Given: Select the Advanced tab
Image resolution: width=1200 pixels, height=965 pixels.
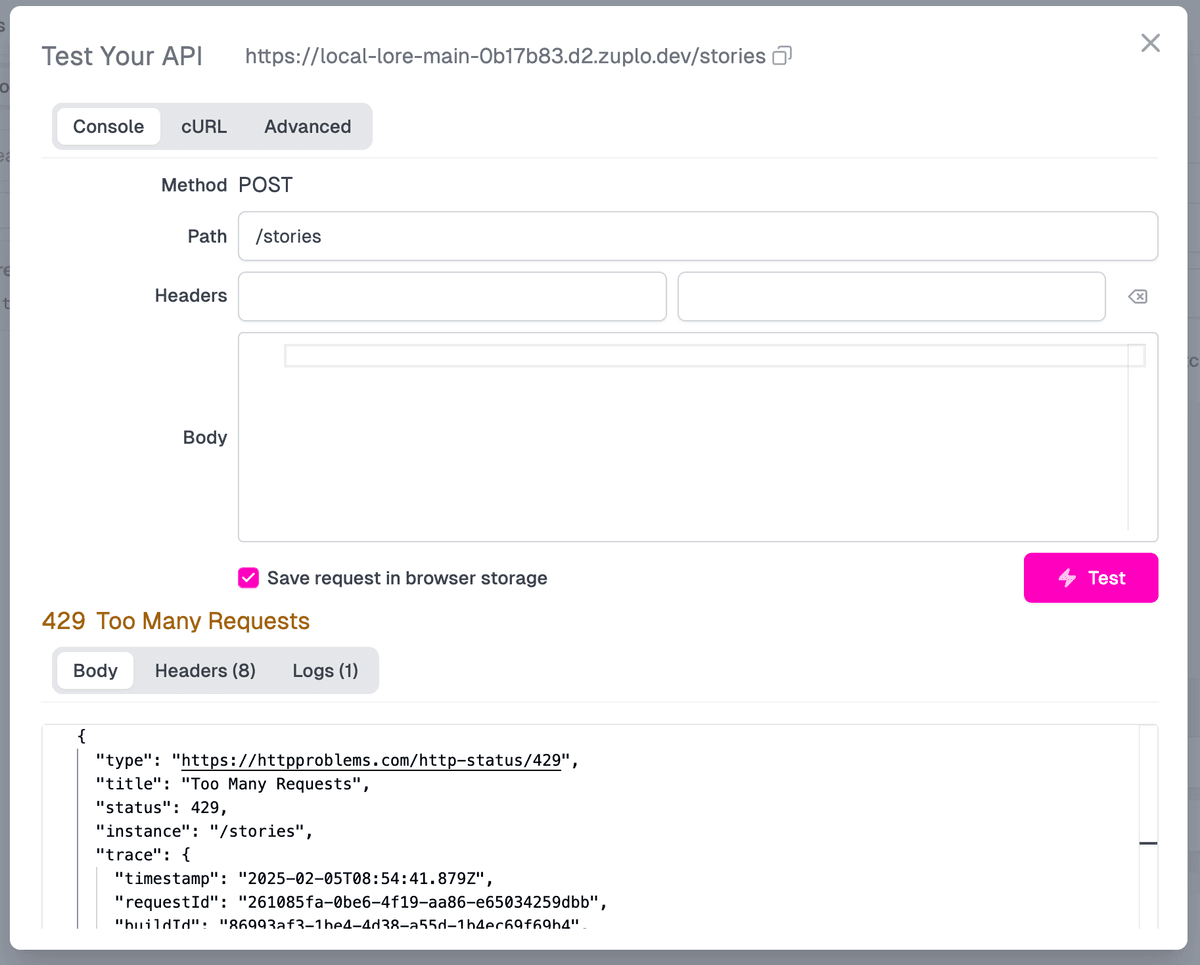Looking at the screenshot, I should (x=307, y=127).
